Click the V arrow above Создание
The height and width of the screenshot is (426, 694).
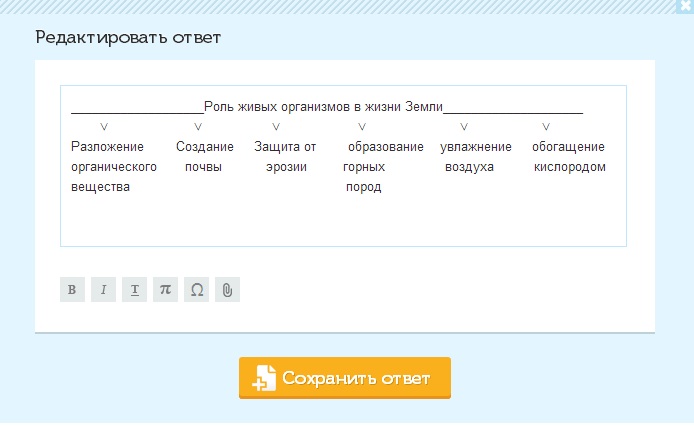tap(198, 127)
